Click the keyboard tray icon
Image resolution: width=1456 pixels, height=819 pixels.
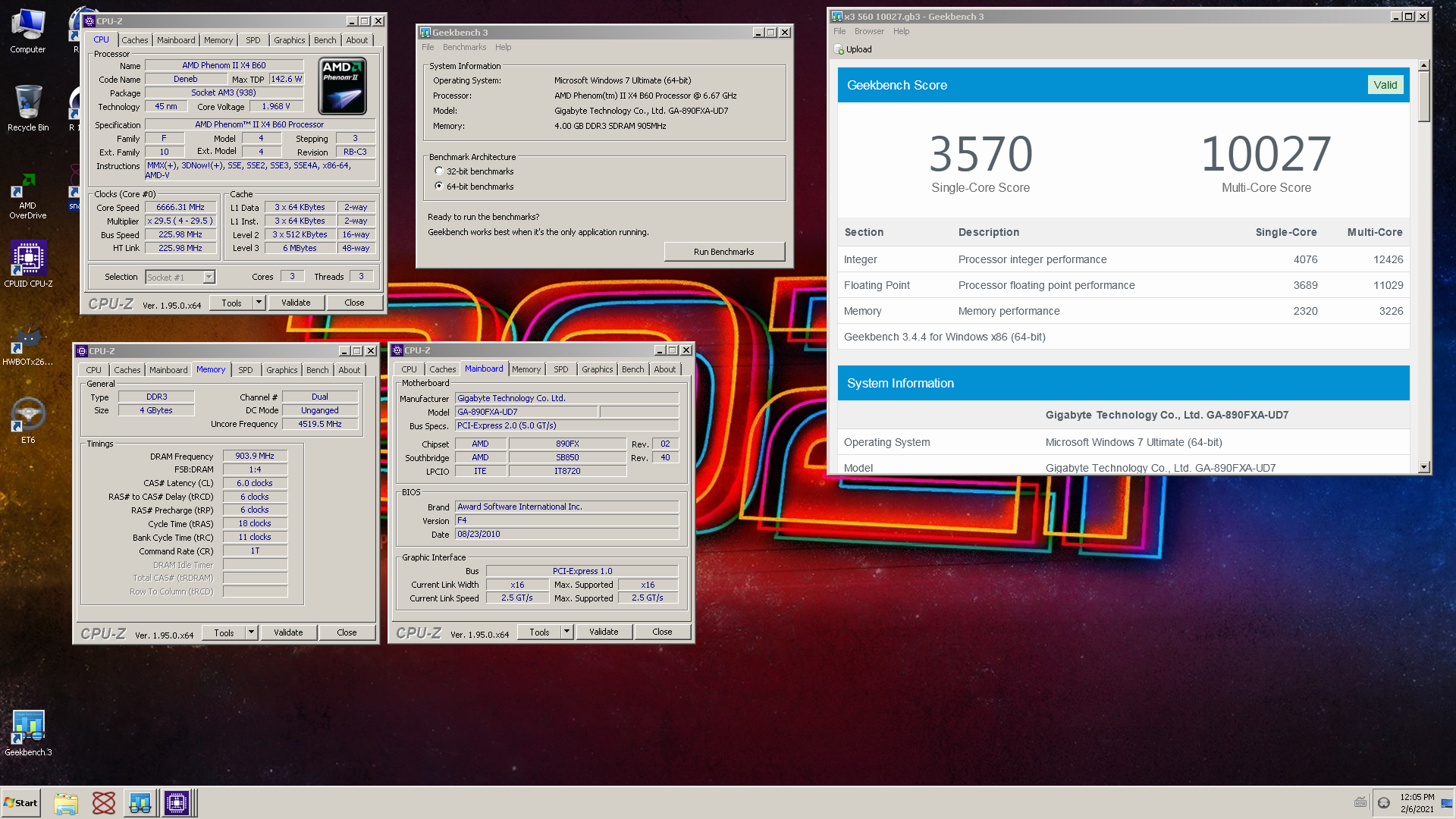[1360, 802]
